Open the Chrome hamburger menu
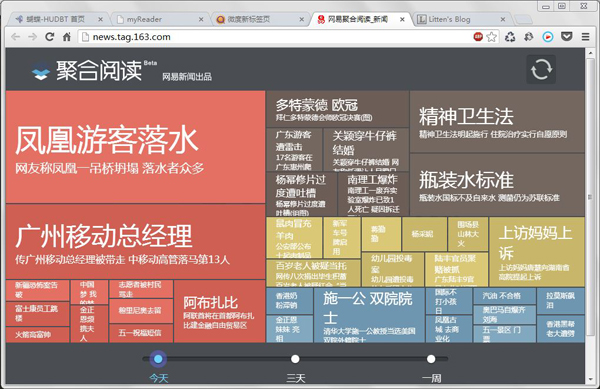This screenshot has height=389, width=600. coord(585,37)
